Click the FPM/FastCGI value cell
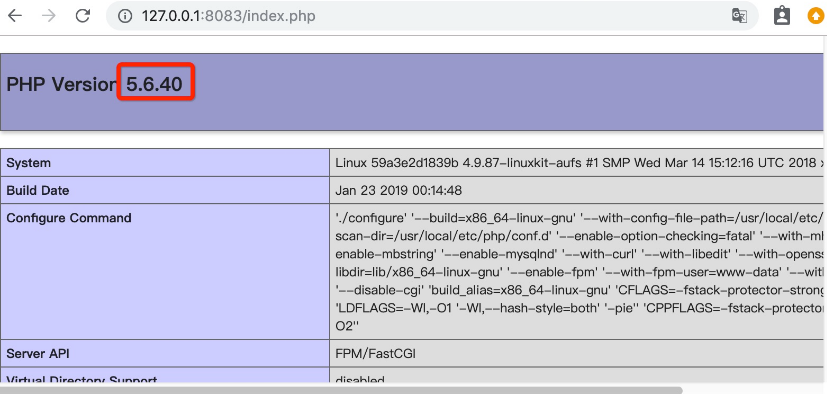Screen dimensions: 827x398 coord(578,354)
